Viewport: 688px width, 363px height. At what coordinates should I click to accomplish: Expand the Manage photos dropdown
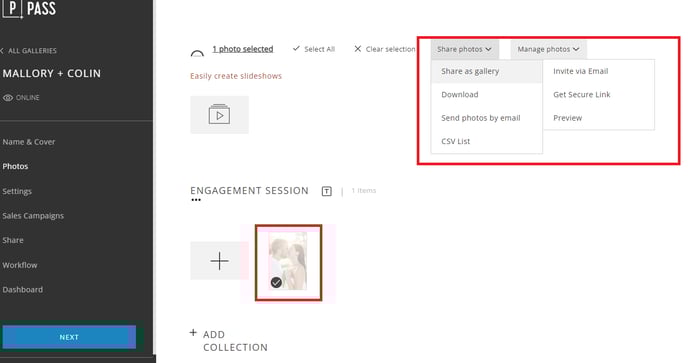click(x=548, y=49)
